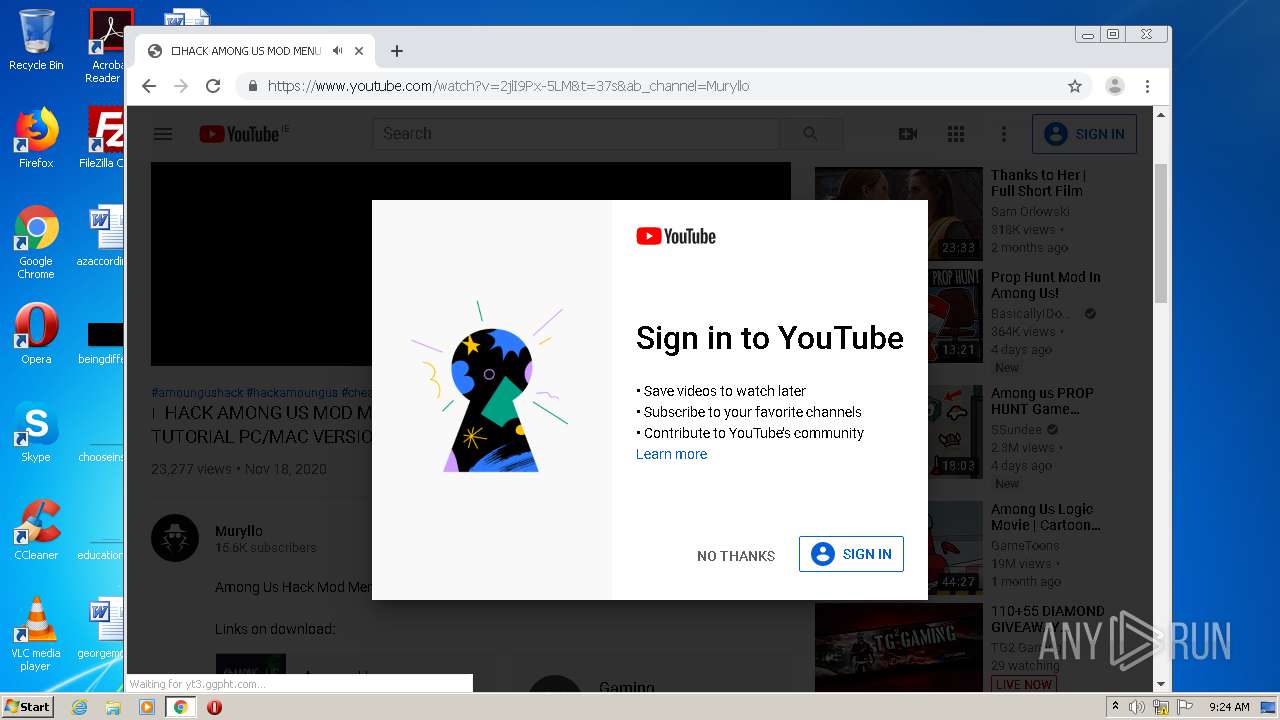The image size is (1280, 720).
Task: Open the create video camera icon
Action: coord(908,134)
